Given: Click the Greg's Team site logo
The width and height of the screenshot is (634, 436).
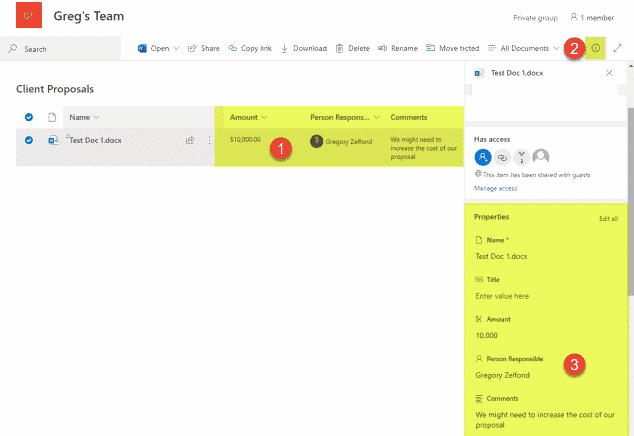Looking at the screenshot, I should click(29, 15).
